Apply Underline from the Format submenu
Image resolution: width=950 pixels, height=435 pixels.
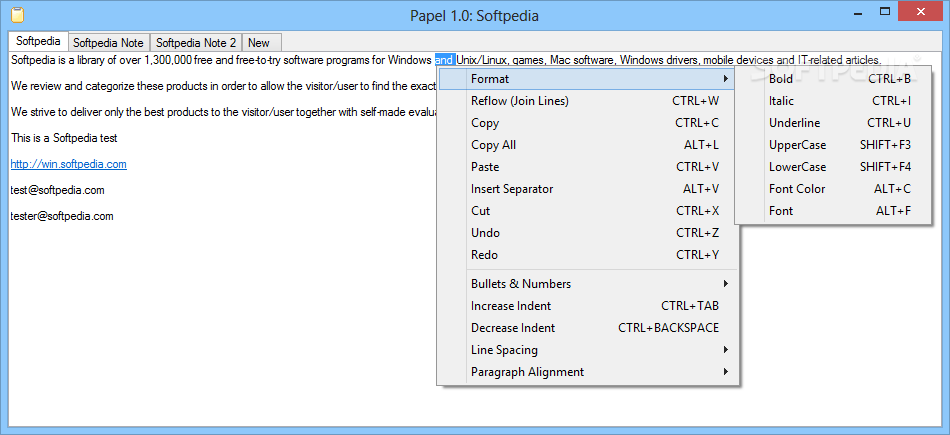[x=832, y=123]
